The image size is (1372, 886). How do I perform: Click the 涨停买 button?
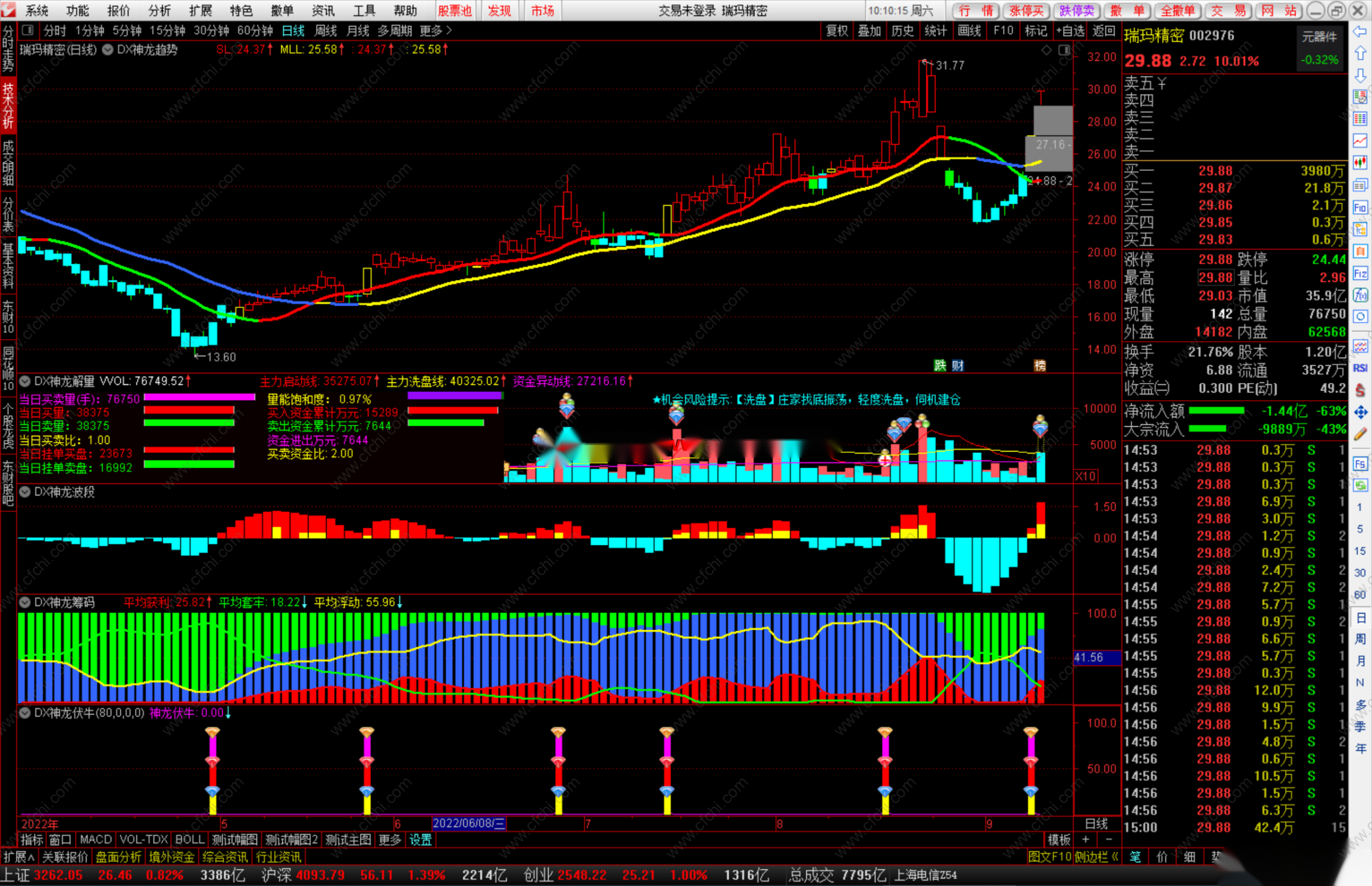click(x=1026, y=10)
